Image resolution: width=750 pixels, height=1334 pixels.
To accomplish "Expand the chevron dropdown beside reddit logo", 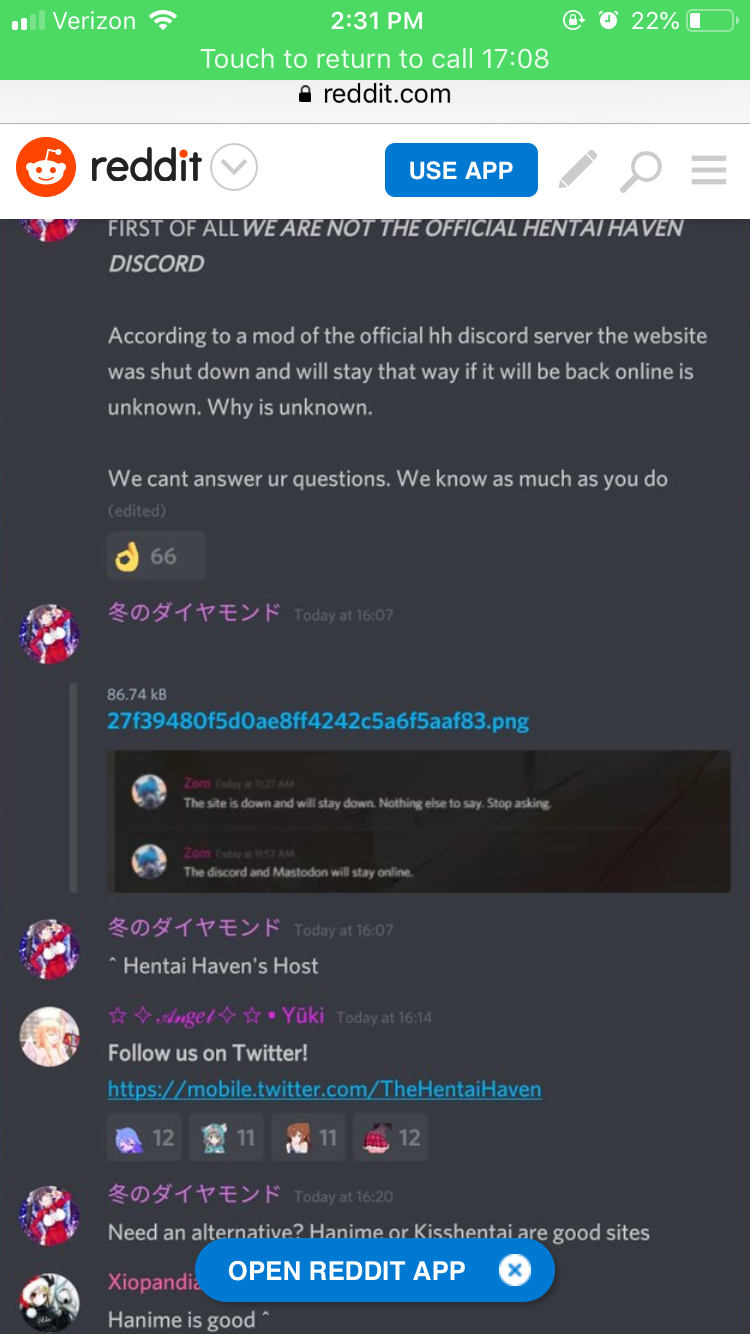I will [235, 168].
